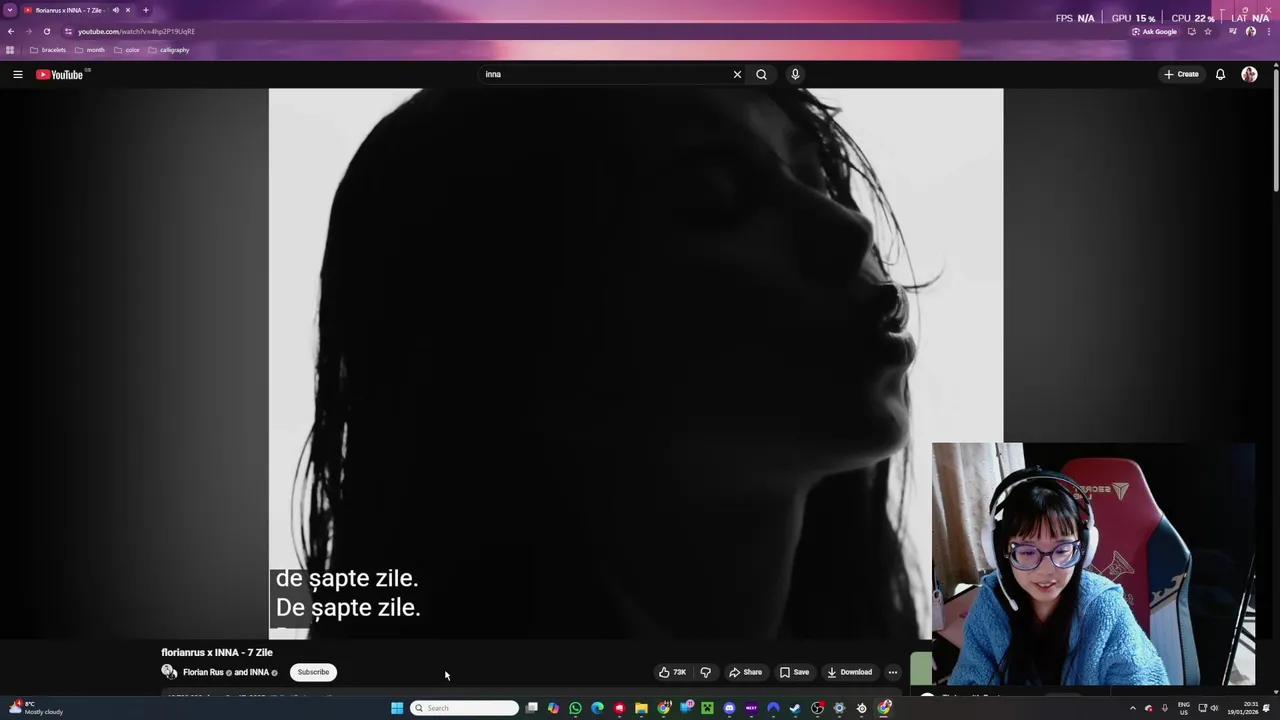The width and height of the screenshot is (1280, 720).
Task: Open YouTube notifications bell
Action: coord(1220,74)
